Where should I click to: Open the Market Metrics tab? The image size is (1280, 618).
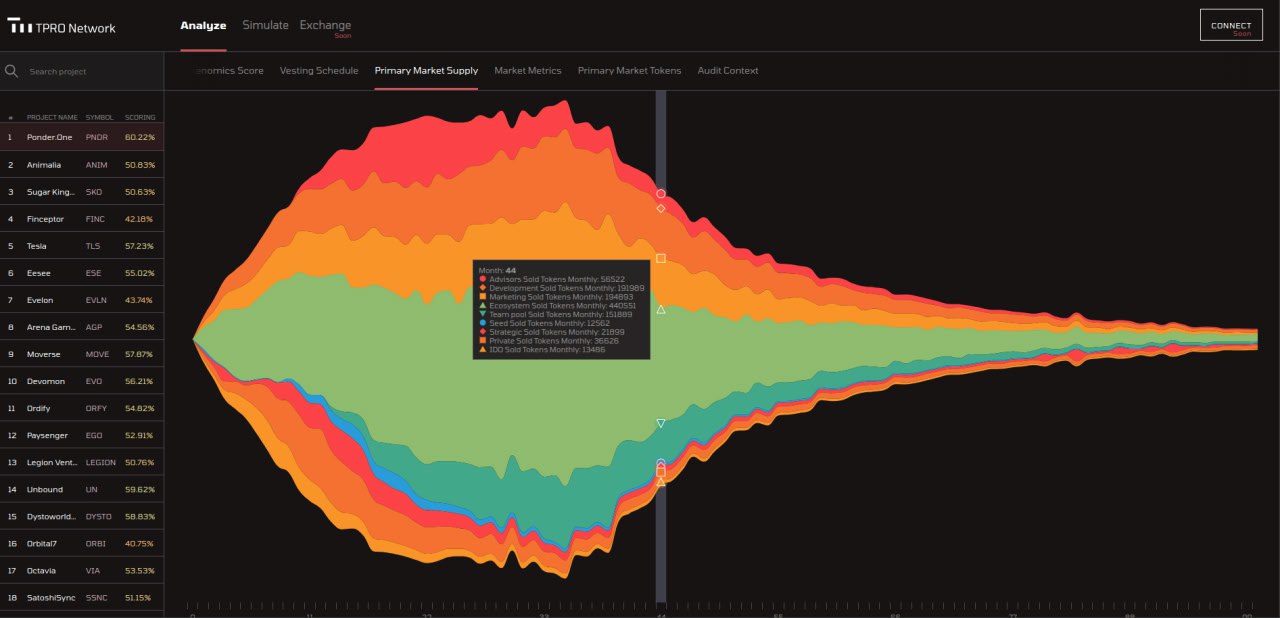click(x=527, y=71)
